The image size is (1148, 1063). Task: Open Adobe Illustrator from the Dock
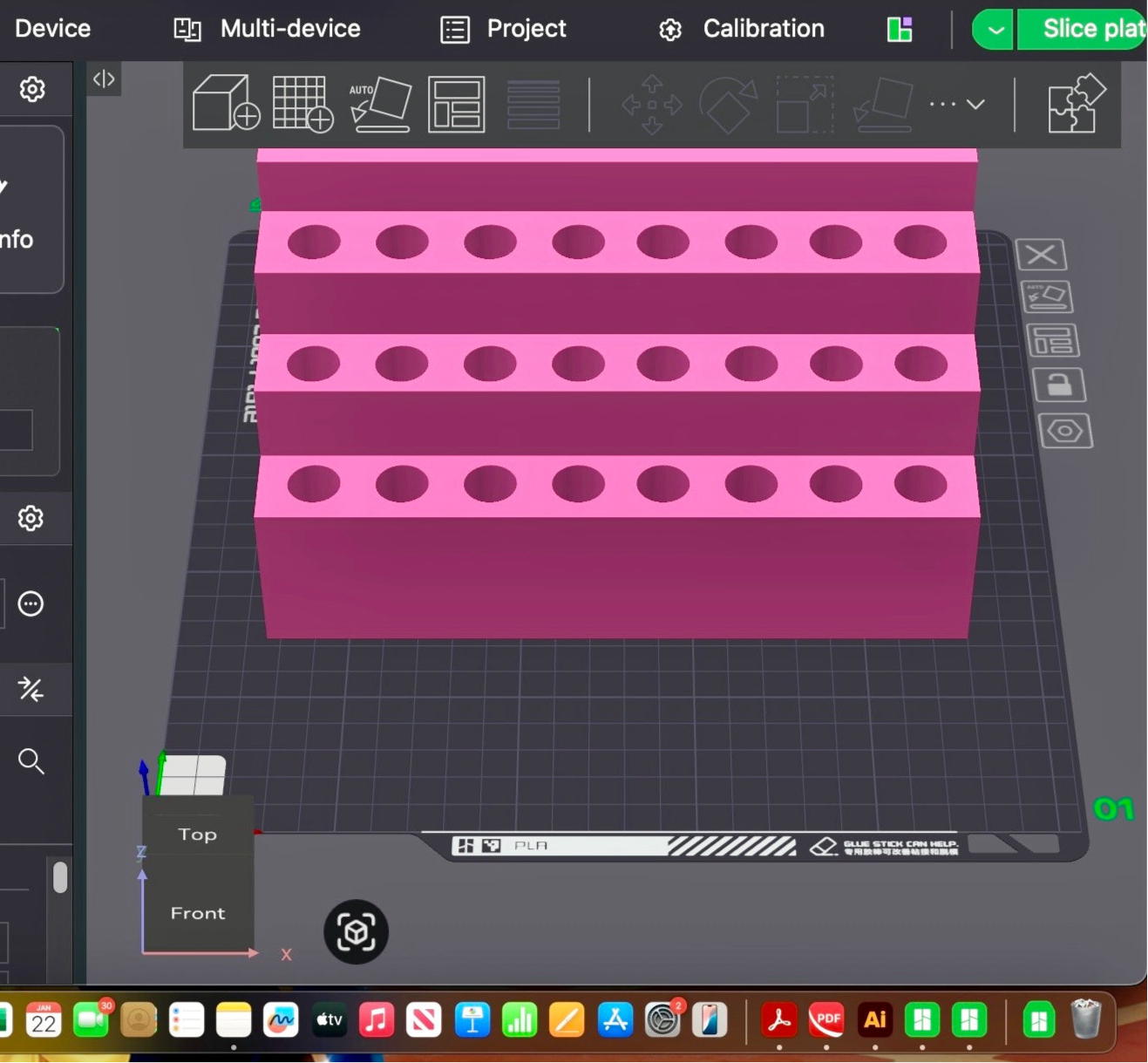(x=875, y=1019)
